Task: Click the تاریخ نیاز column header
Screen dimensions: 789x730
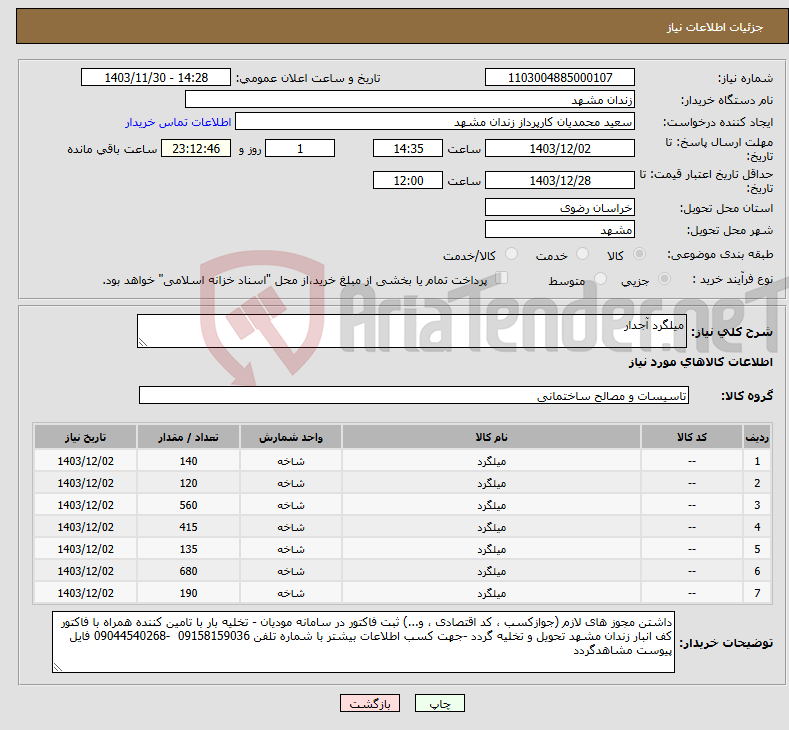Action: (x=86, y=437)
